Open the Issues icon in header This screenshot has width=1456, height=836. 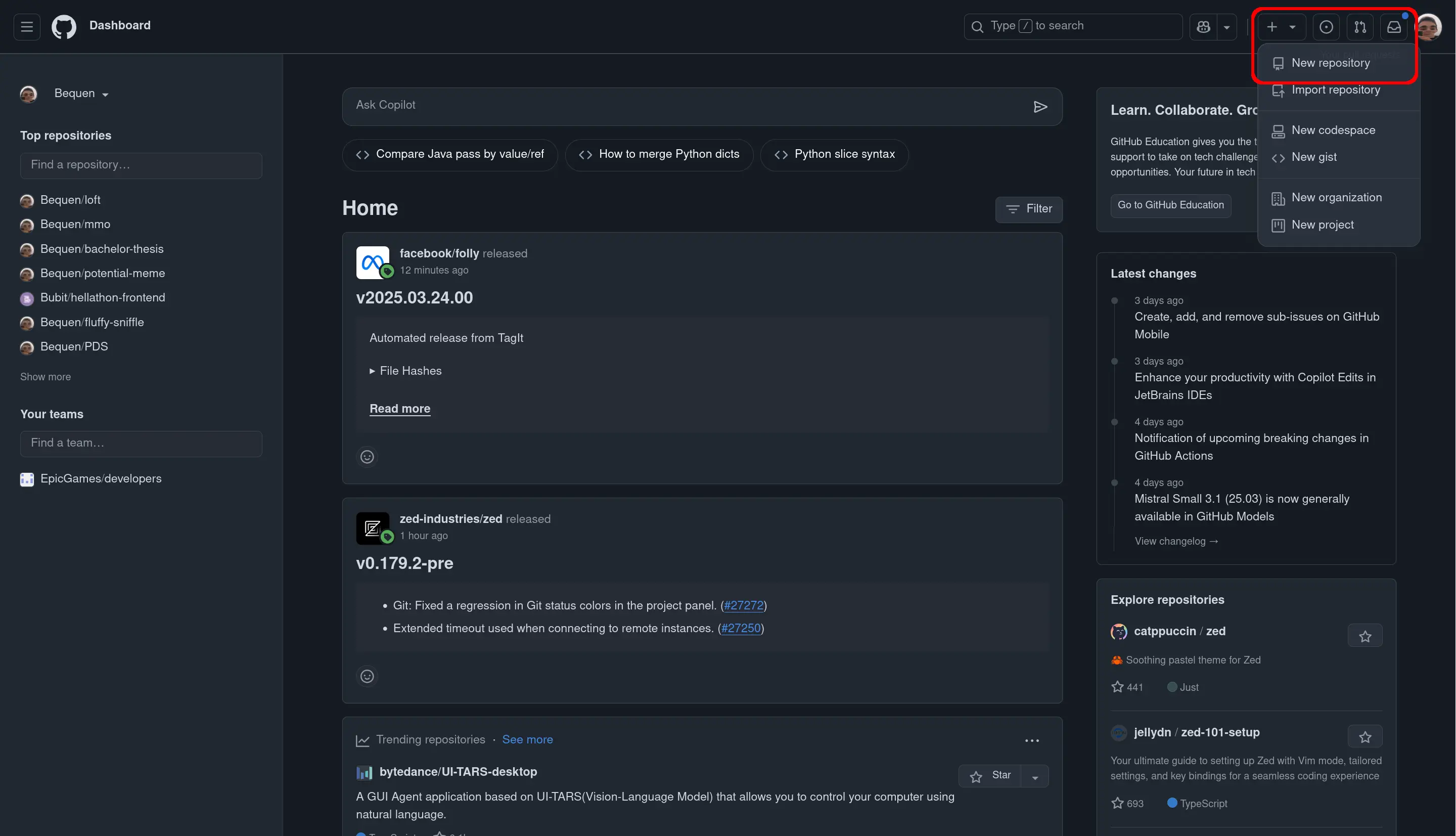1326,27
